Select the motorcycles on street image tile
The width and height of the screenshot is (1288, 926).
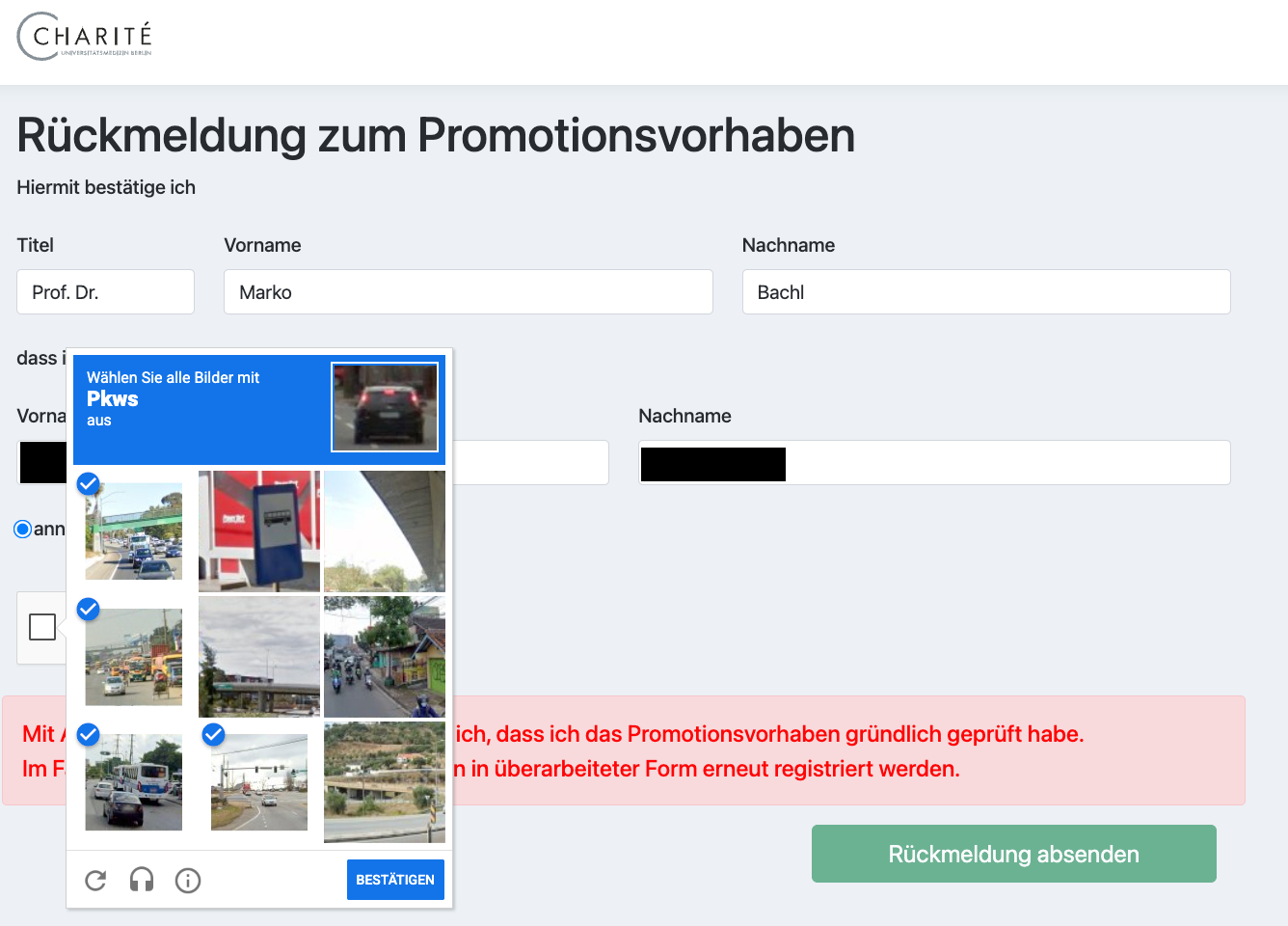pyautogui.click(x=385, y=657)
